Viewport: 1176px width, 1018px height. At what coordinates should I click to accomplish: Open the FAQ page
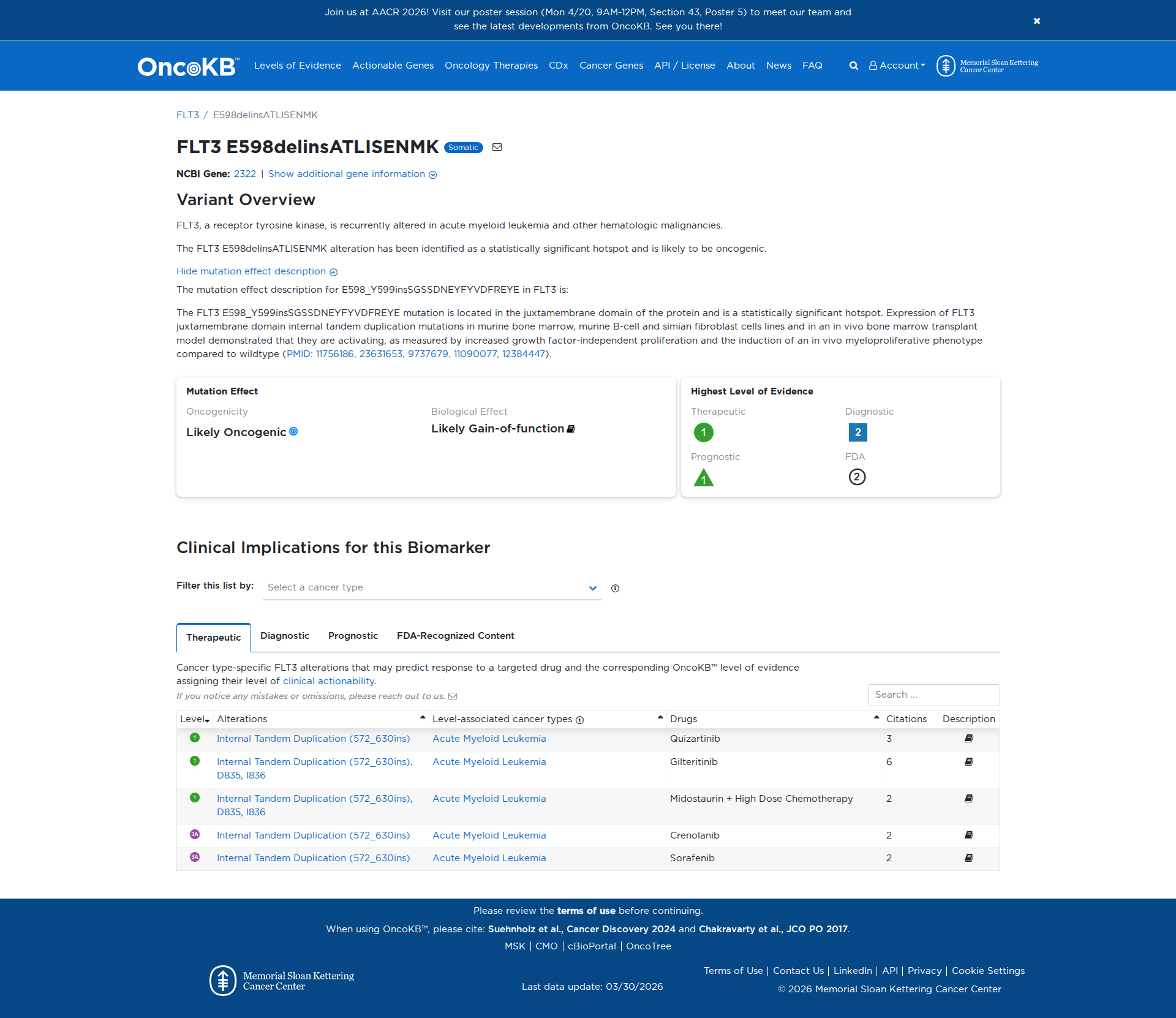click(x=812, y=66)
